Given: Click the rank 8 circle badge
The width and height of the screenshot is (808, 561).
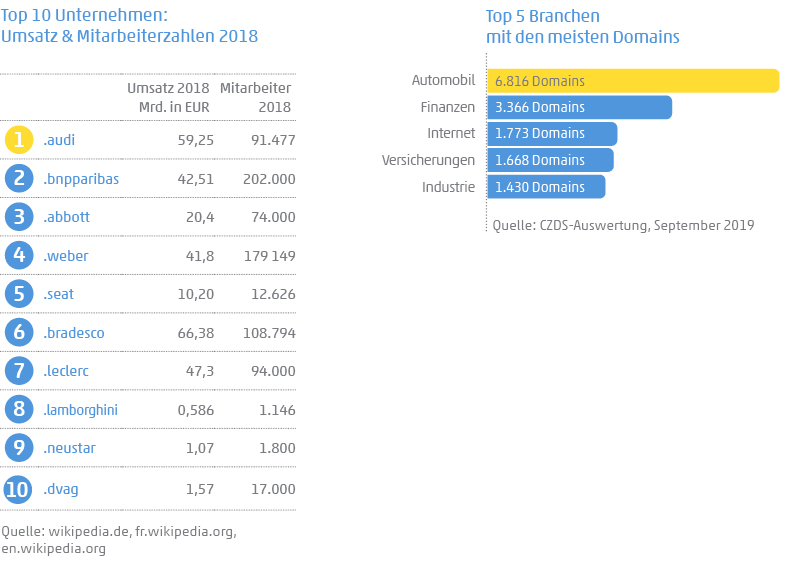Looking at the screenshot, I should (x=19, y=409).
